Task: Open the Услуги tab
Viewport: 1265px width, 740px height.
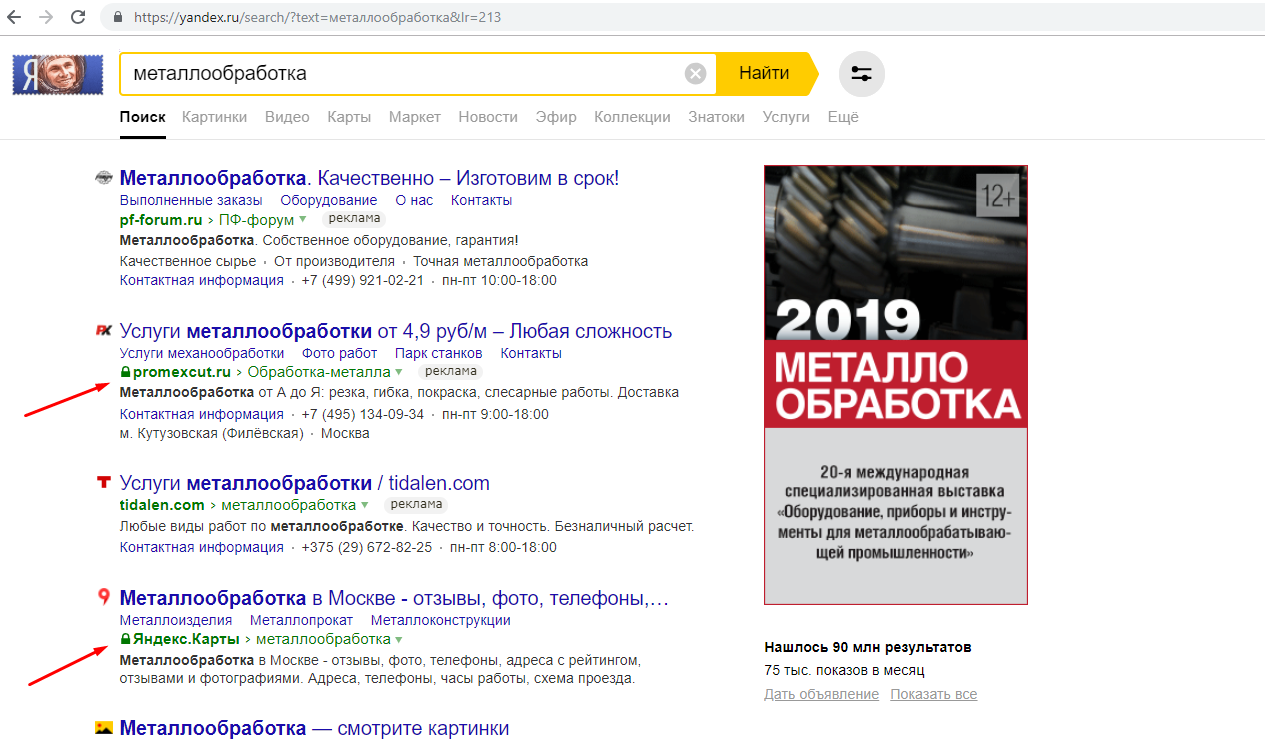Action: point(786,117)
